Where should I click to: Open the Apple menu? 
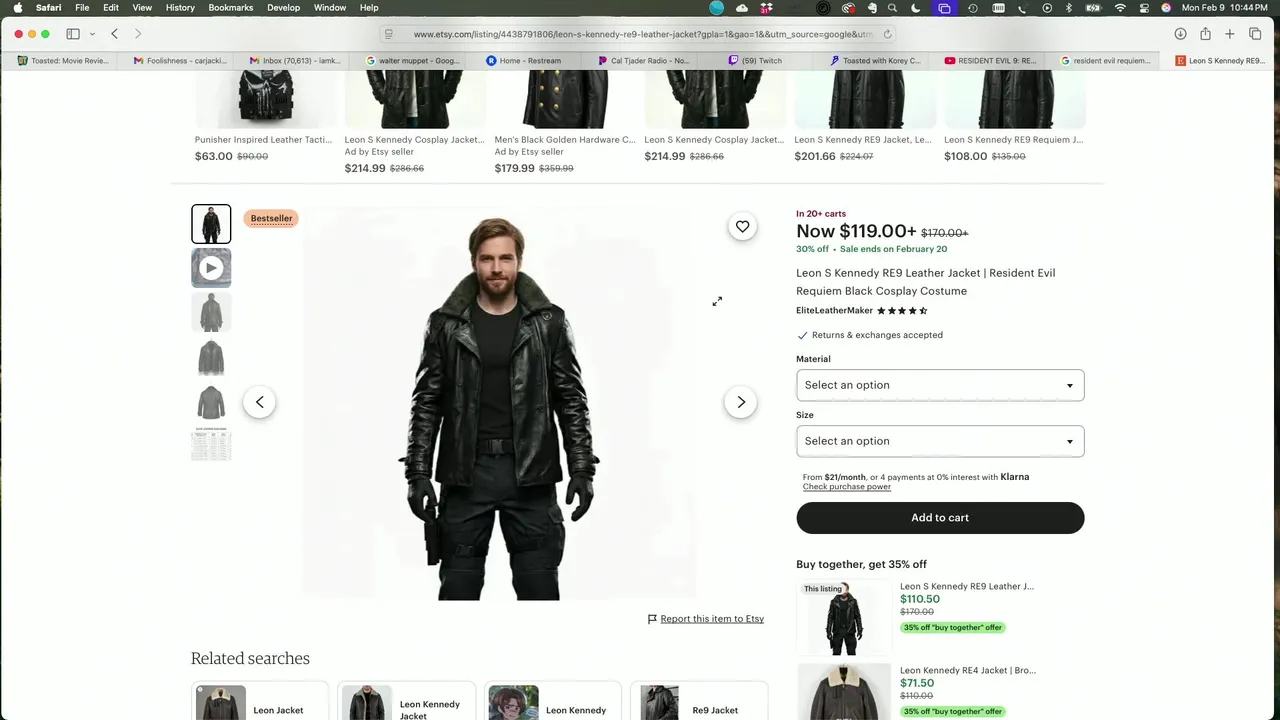18,8
